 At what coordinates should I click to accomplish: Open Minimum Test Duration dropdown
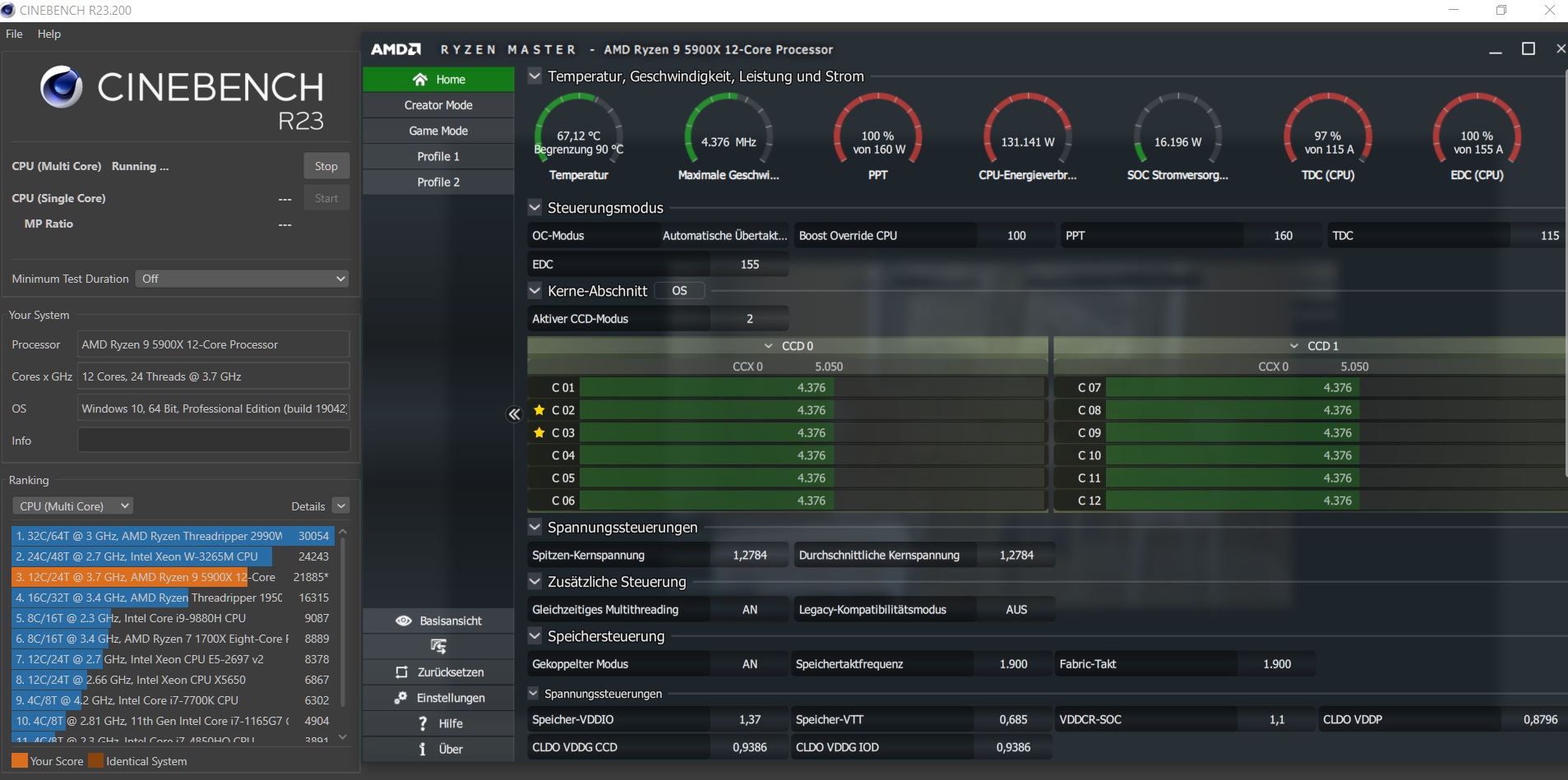pos(243,279)
